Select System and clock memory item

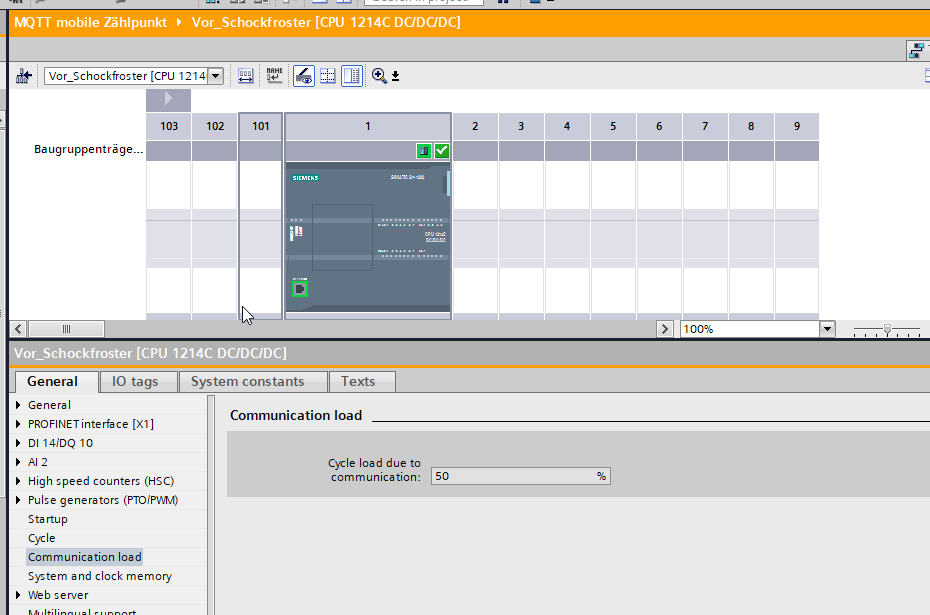coord(100,576)
